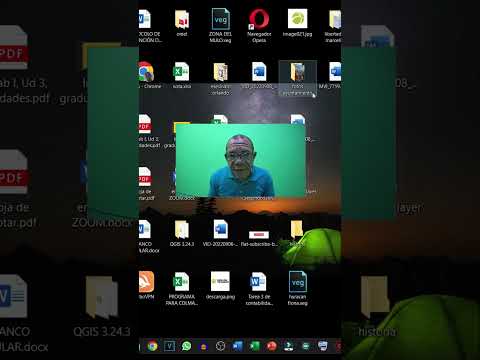Open the VID-20220906 Word file

click(x=220, y=233)
